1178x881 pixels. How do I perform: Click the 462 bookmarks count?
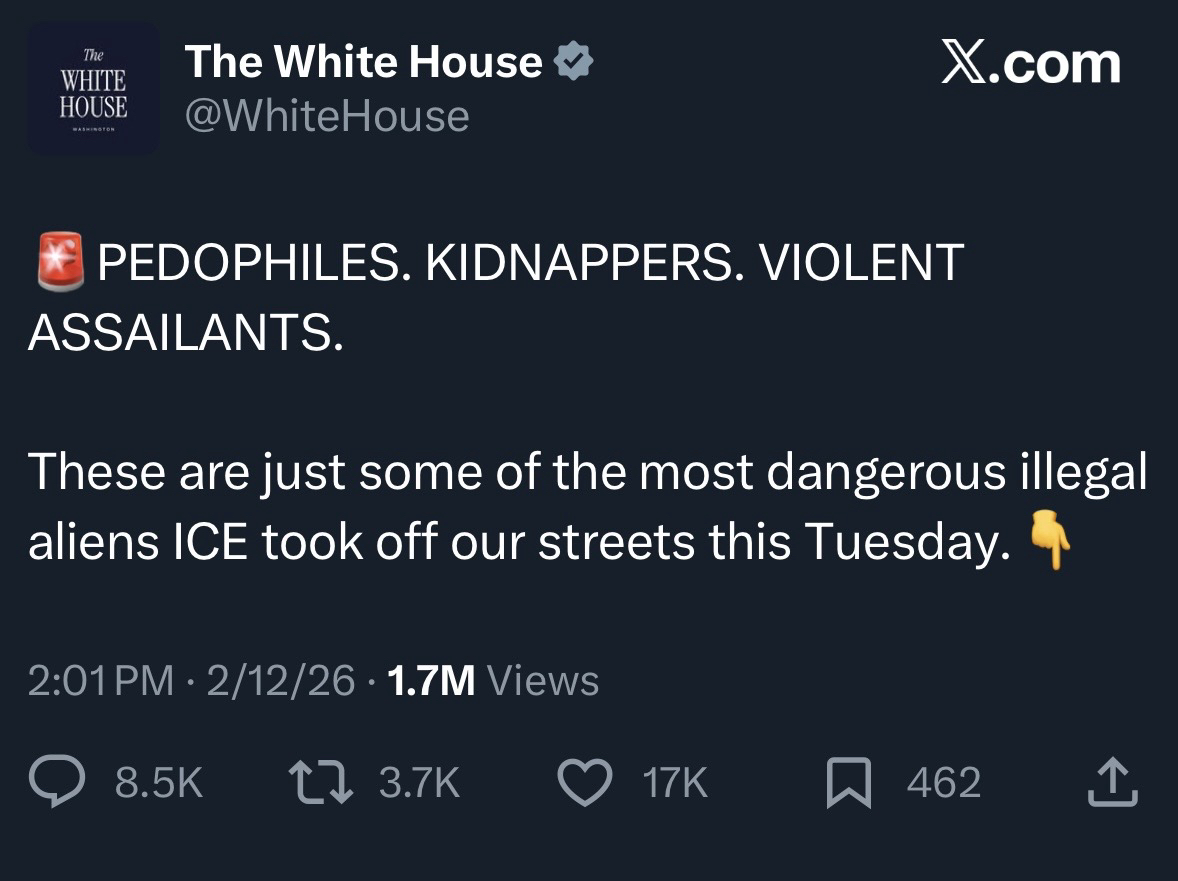(x=943, y=783)
